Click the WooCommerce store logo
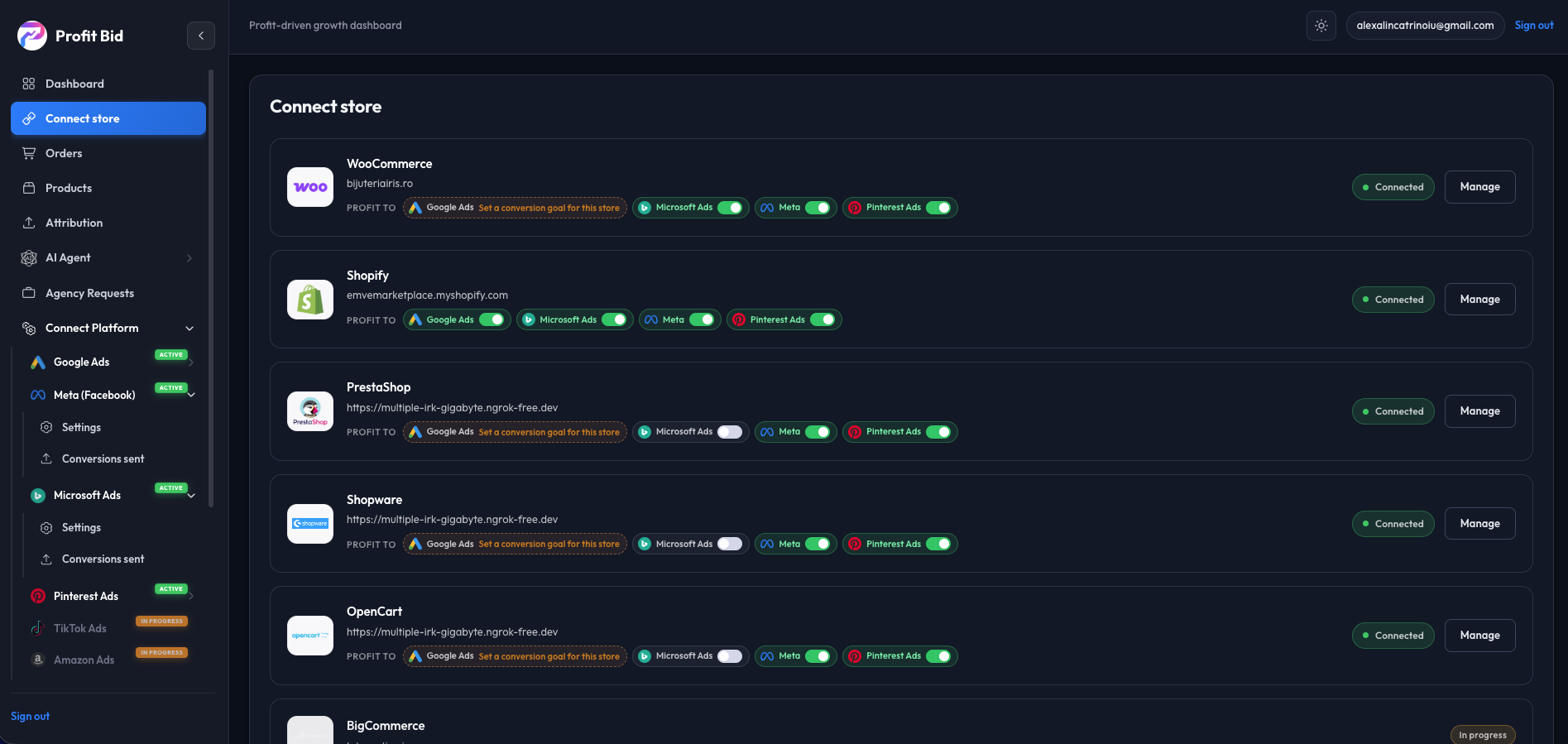This screenshot has height=744, width=1568. pyautogui.click(x=310, y=187)
